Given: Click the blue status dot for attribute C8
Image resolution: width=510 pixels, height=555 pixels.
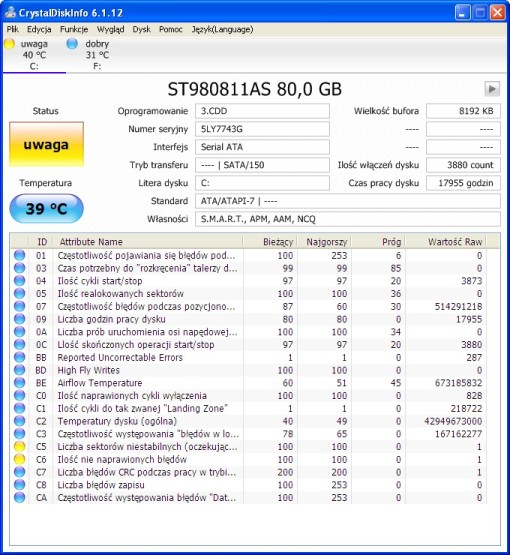Looking at the screenshot, I should [x=19, y=485].
